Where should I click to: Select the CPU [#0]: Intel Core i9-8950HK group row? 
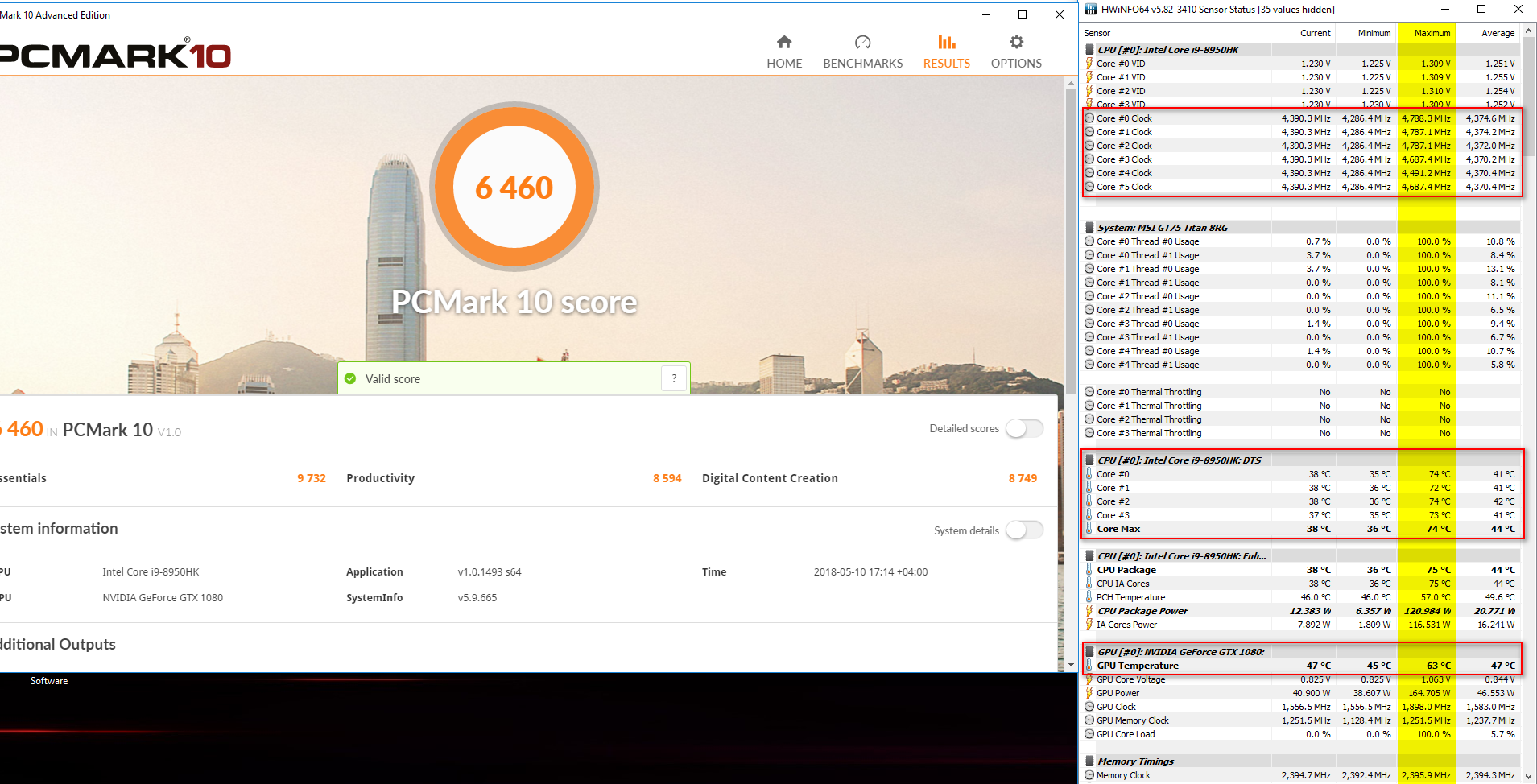1300,50
